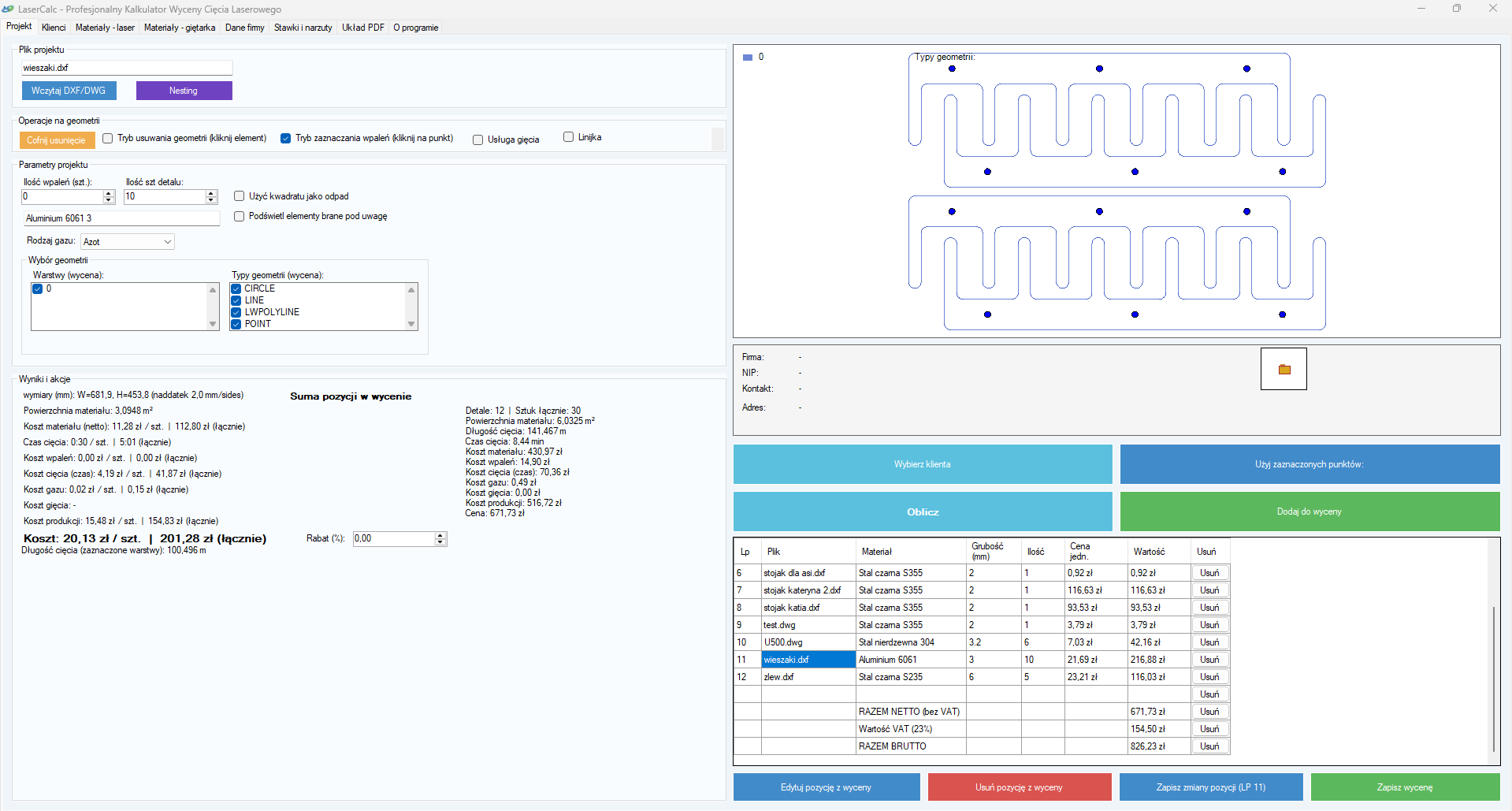1512x811 pixels.
Task: Toggle Usługa gięcia checkbox
Action: [x=477, y=140]
